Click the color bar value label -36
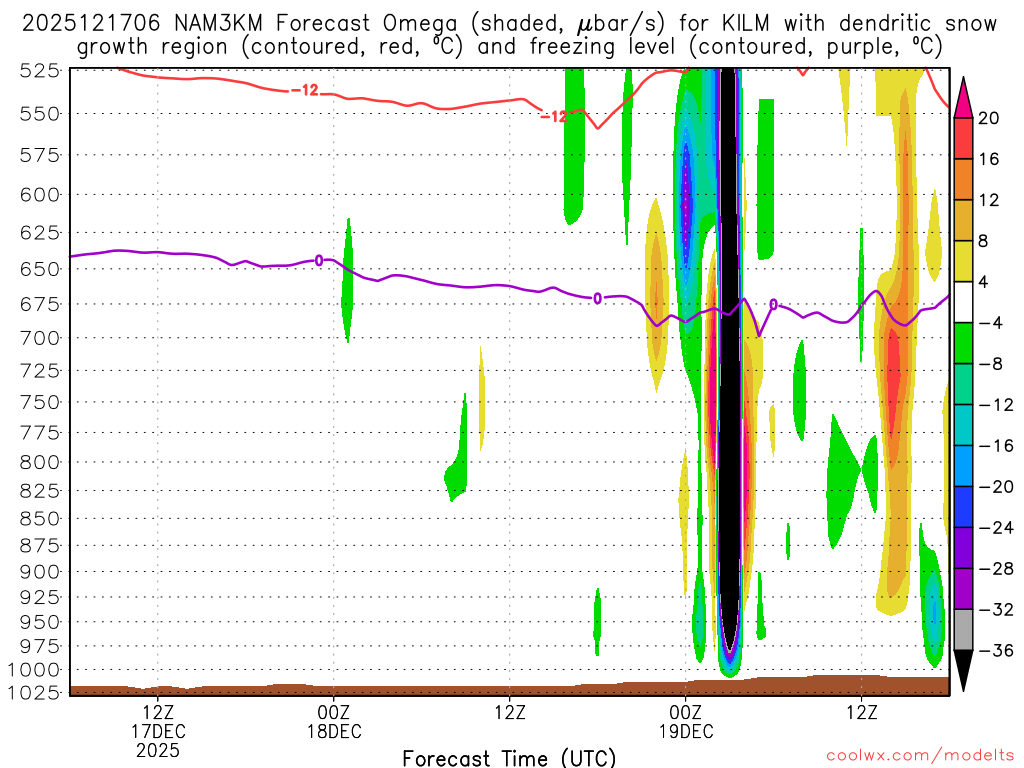 (996, 650)
